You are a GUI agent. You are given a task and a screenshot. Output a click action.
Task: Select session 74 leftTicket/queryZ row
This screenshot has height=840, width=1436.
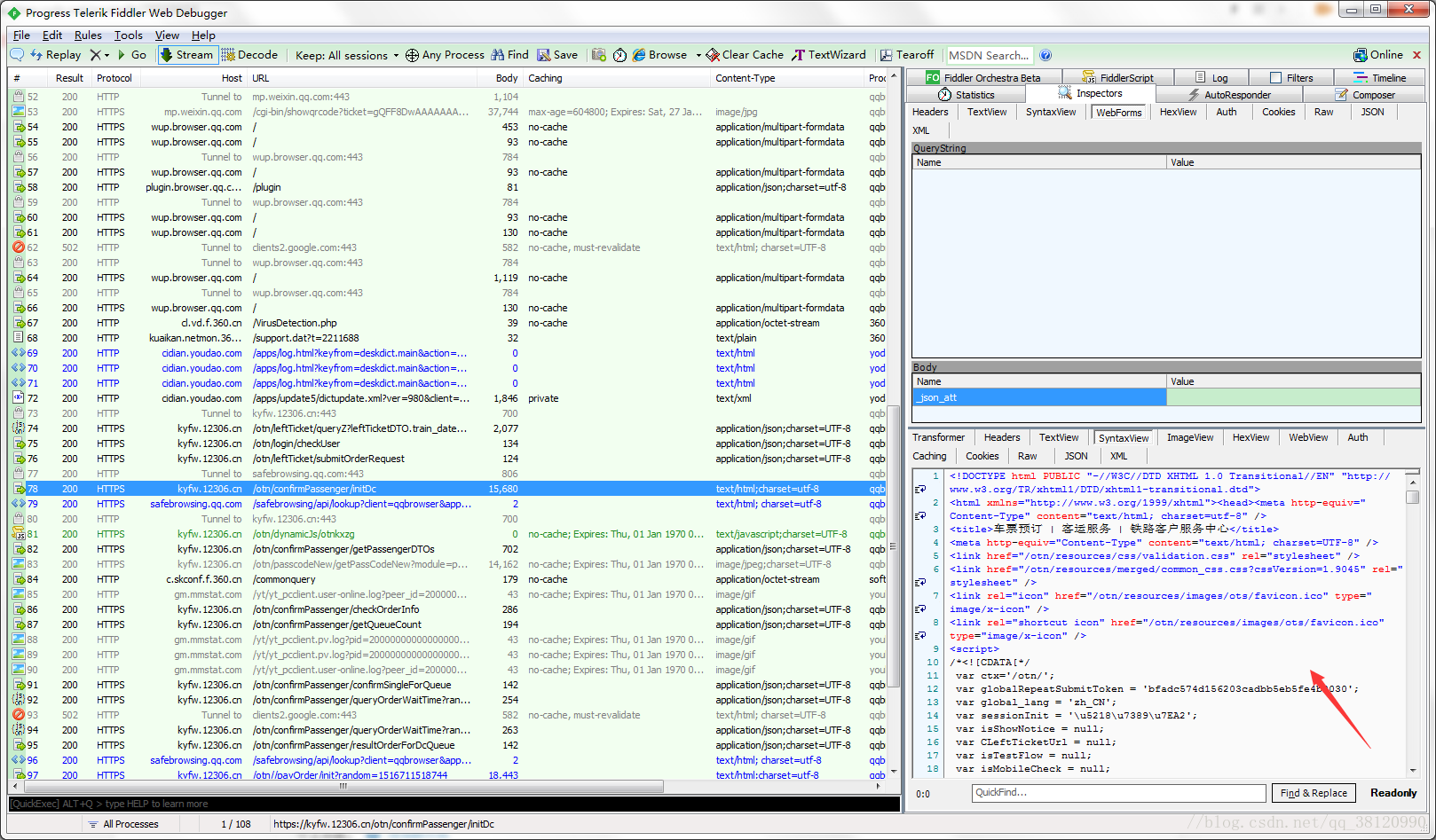click(x=448, y=428)
